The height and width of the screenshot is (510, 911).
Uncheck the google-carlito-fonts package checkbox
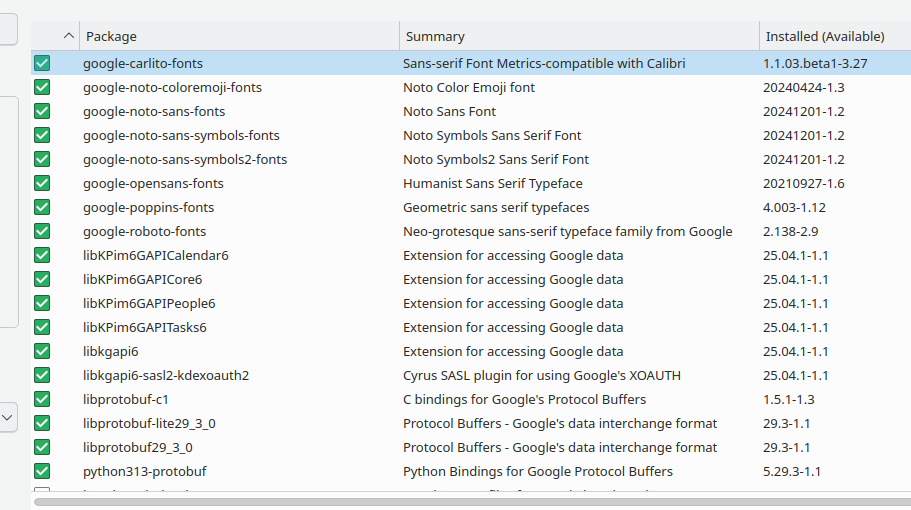tap(42, 63)
